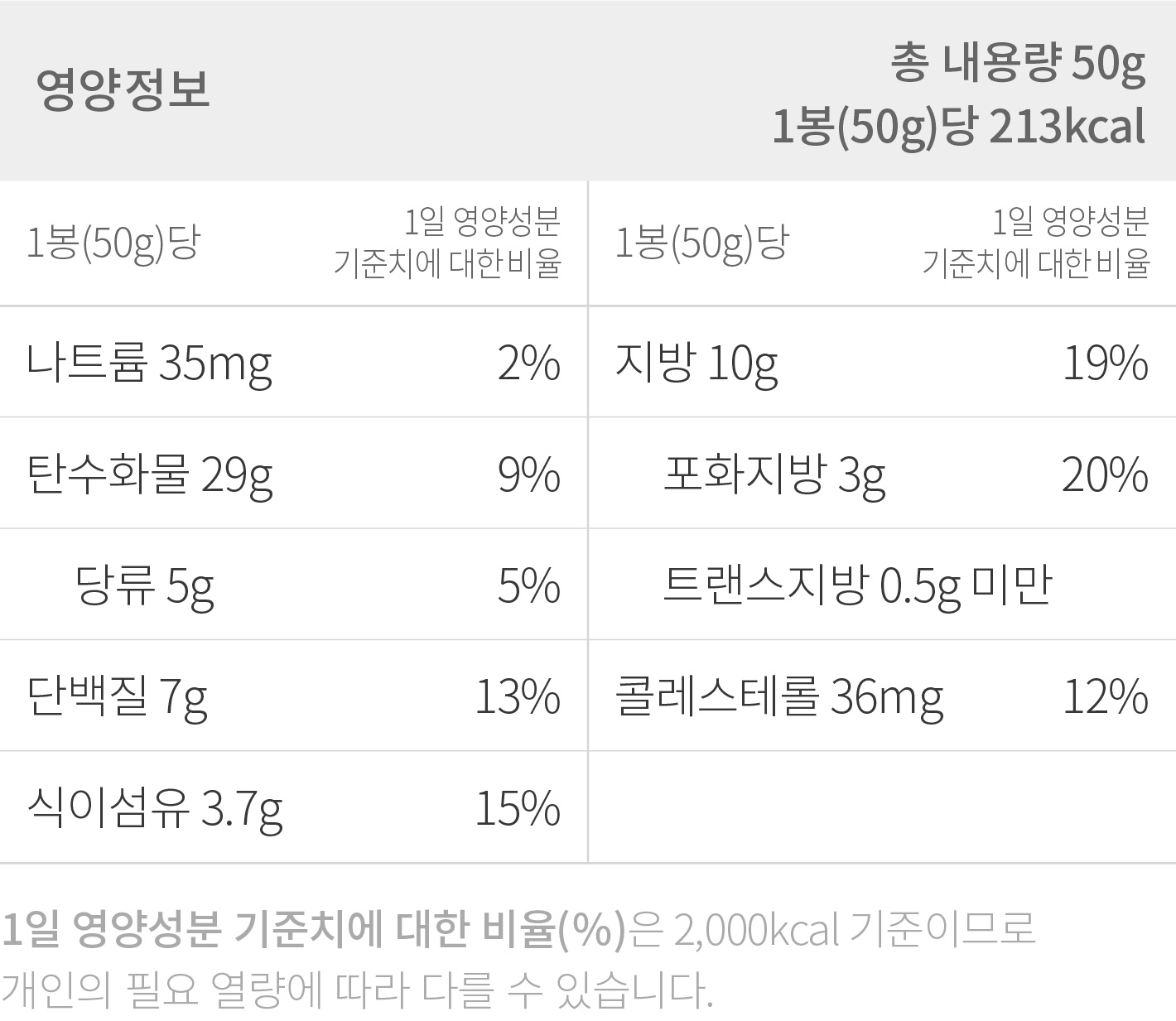This screenshot has height=1021, width=1176.
Task: Select the 총 내용량 50g text
Action: [1018, 63]
